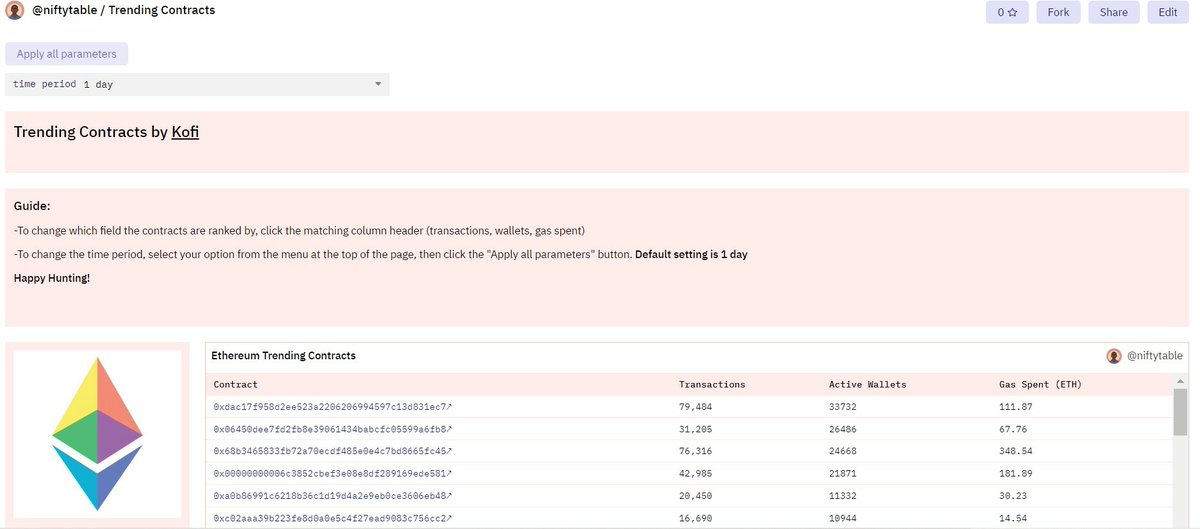1200x529 pixels.
Task: Open the Ethereum logo image
Action: (97, 434)
